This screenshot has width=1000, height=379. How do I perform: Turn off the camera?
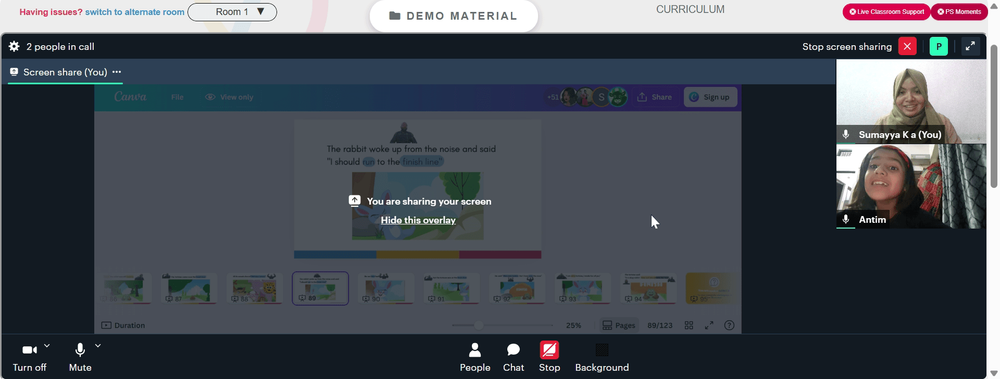click(29, 357)
